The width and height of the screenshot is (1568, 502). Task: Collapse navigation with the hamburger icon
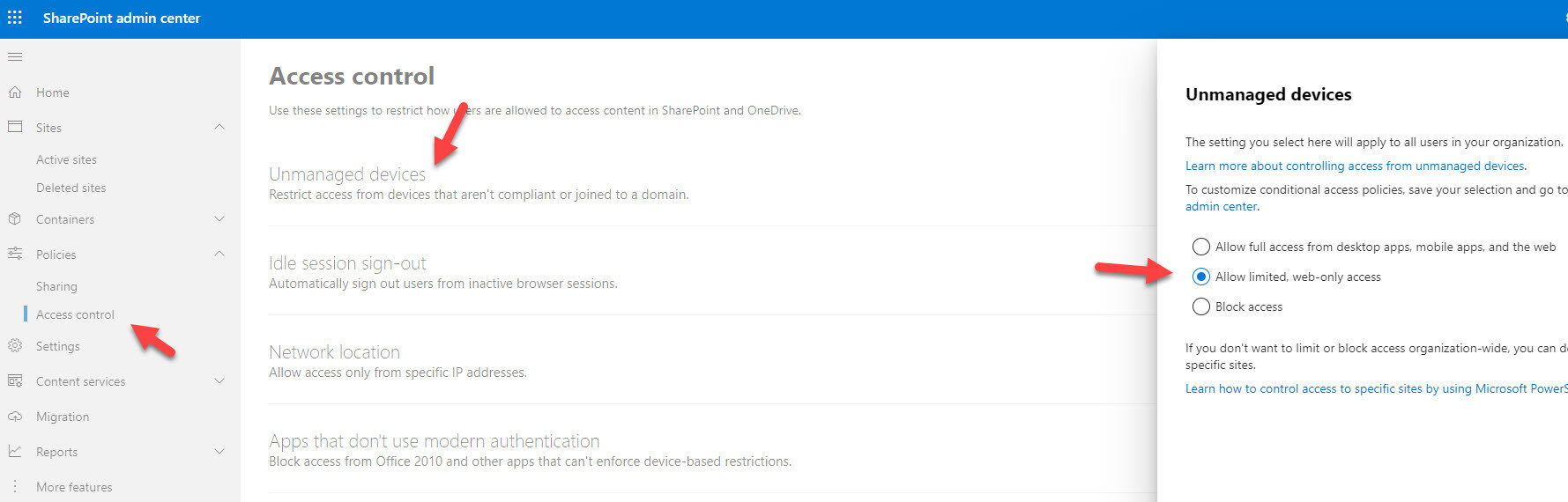coord(15,57)
